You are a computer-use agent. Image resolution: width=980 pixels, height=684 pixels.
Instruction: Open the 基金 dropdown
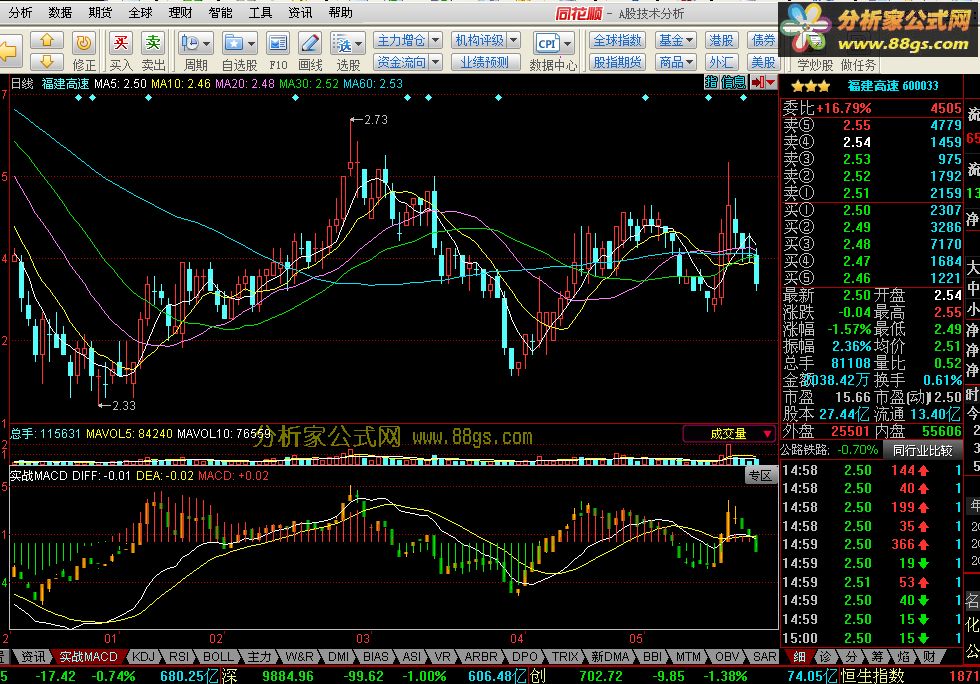pos(676,41)
